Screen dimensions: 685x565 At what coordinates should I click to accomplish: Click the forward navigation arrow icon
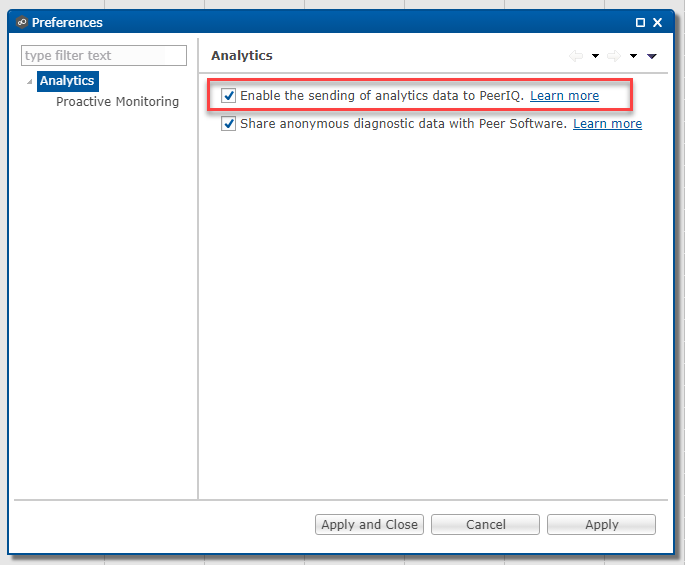tap(614, 56)
